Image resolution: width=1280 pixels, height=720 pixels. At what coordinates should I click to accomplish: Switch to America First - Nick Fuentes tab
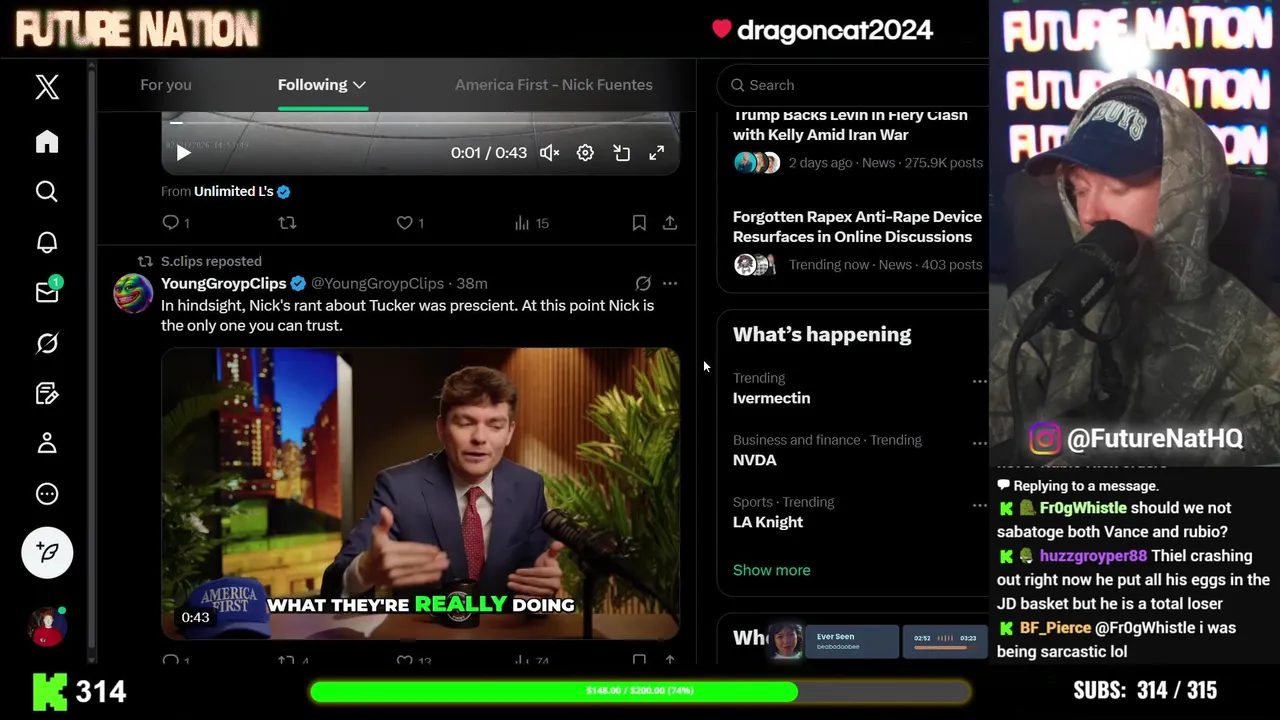554,85
